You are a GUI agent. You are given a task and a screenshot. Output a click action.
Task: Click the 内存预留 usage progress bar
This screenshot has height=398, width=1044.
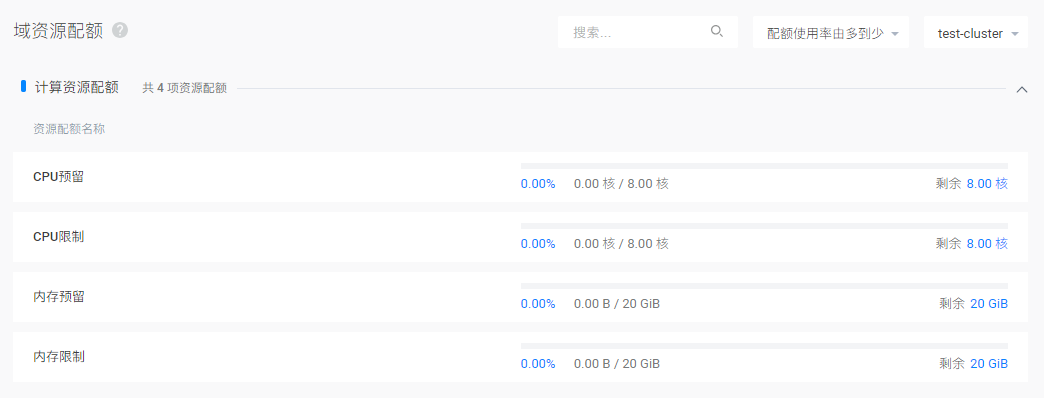tap(764, 286)
